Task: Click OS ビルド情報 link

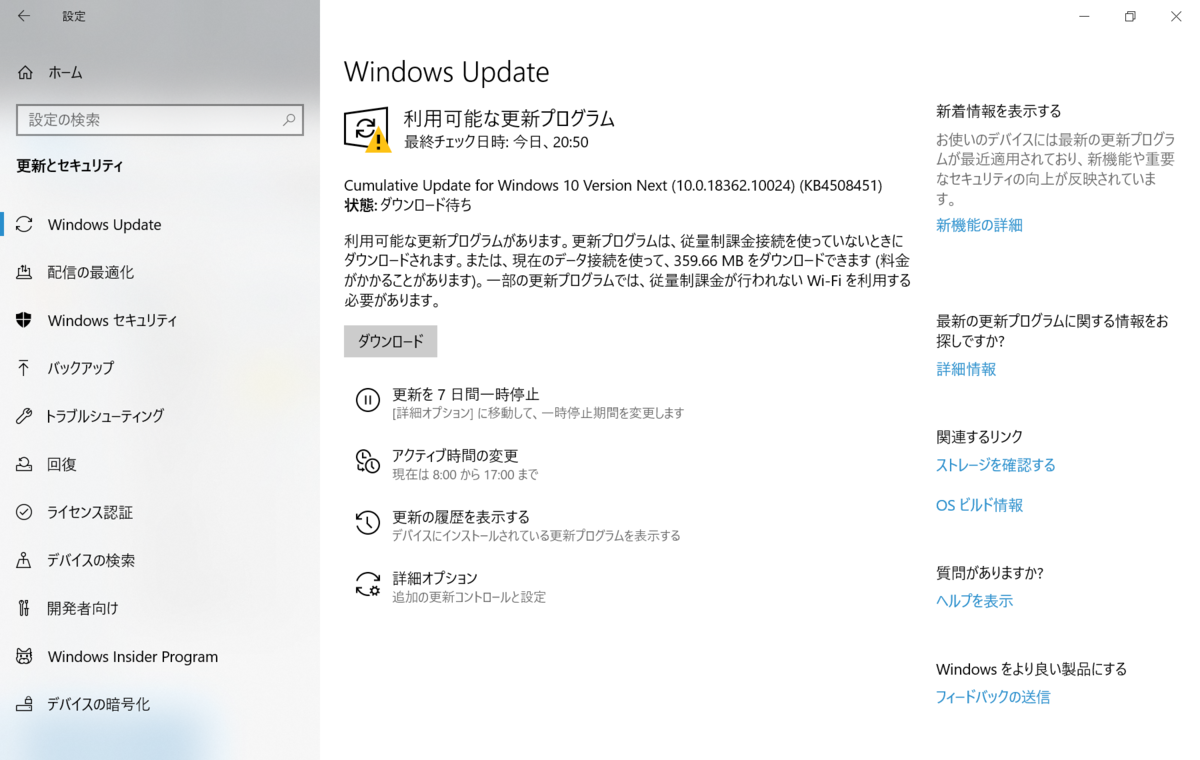Action: click(979, 505)
